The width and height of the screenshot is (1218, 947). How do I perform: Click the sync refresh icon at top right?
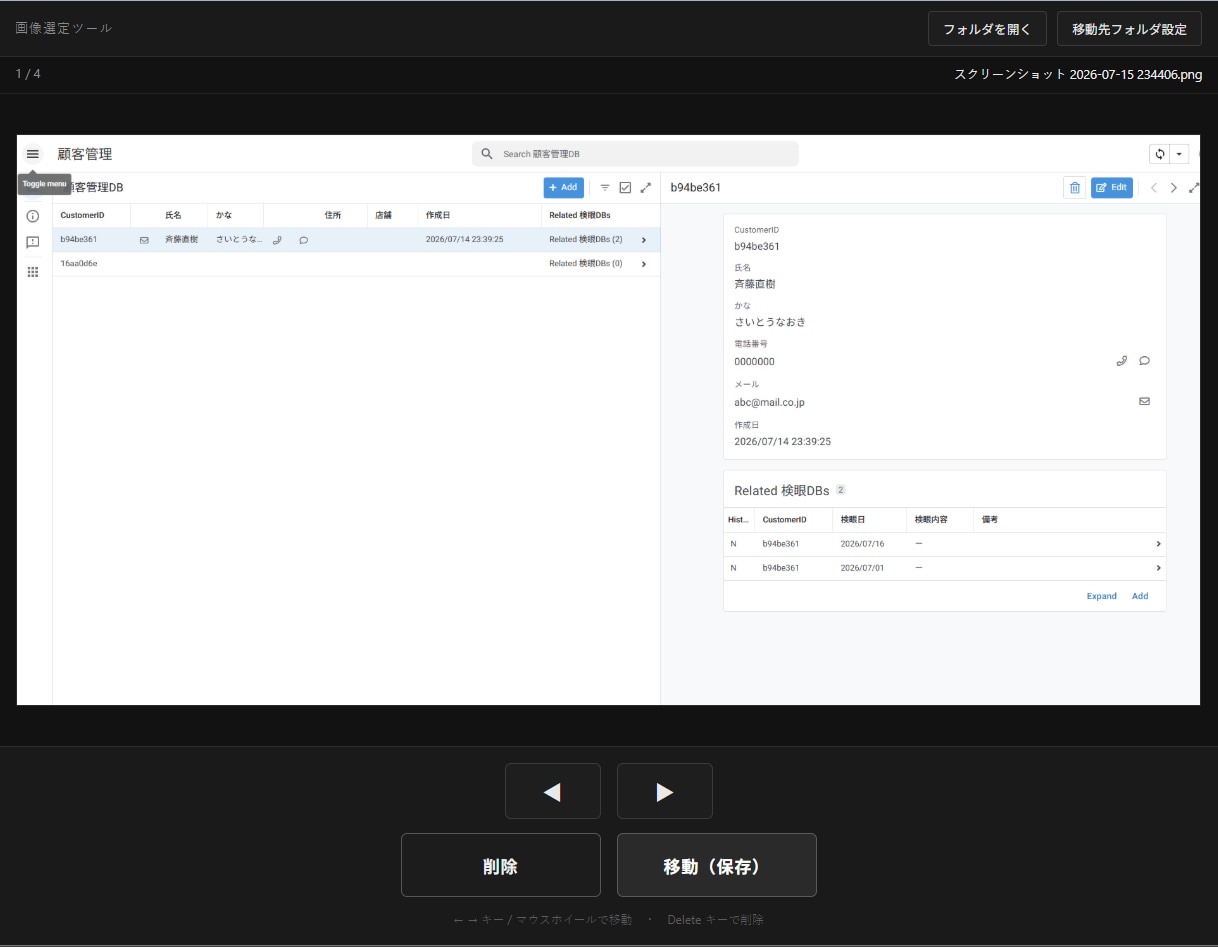1160,154
